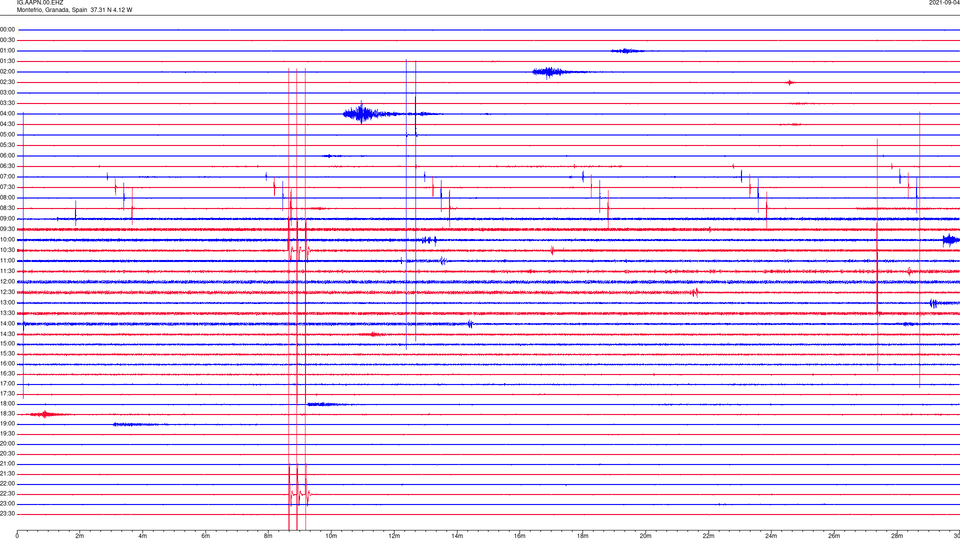Select the 22:00 time label
This screenshot has width=960, height=540.
7,484
